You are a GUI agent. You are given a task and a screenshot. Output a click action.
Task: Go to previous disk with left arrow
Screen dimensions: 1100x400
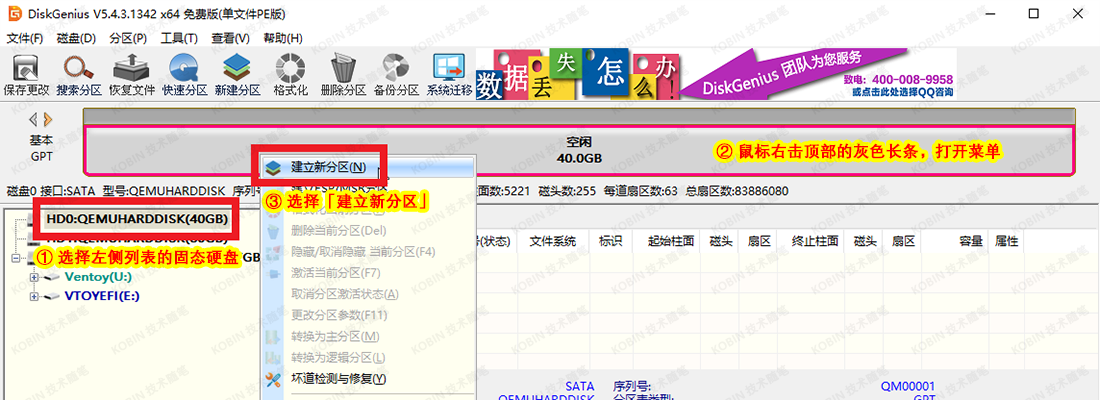(x=33, y=119)
